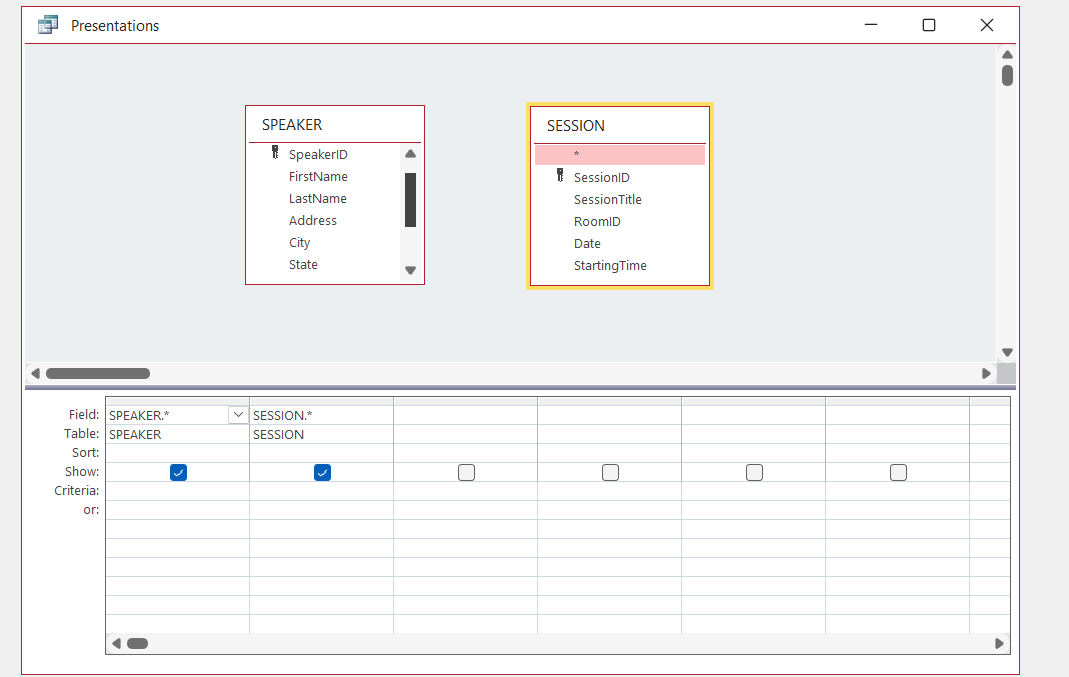Maximize the Presentations query window
Screen dimensions: 1069x677
coord(929,25)
